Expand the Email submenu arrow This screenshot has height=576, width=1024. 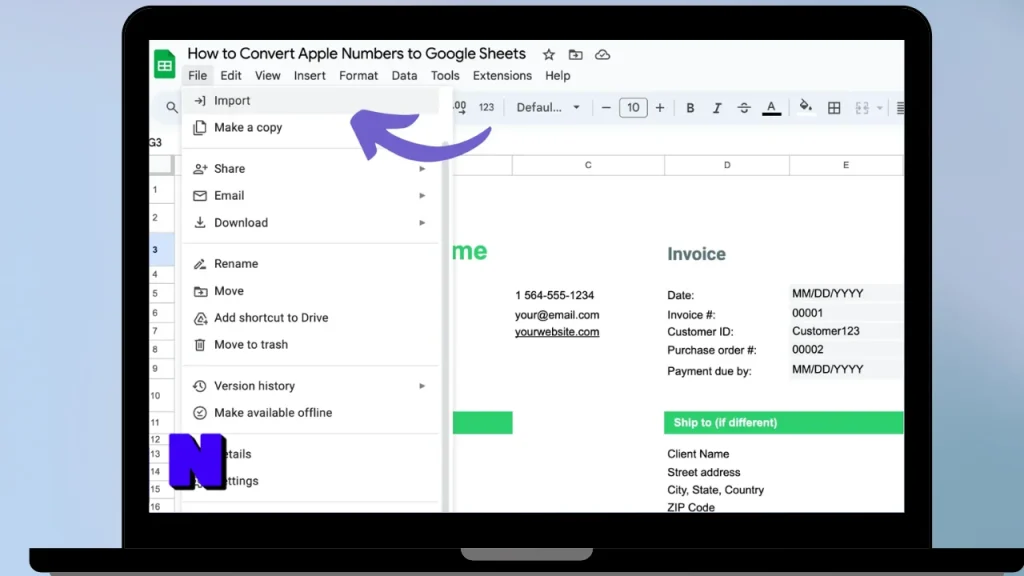(422, 196)
